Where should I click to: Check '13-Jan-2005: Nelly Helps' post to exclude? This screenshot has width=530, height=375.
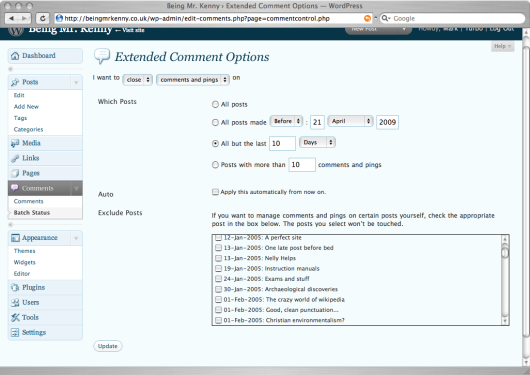pos(218,258)
